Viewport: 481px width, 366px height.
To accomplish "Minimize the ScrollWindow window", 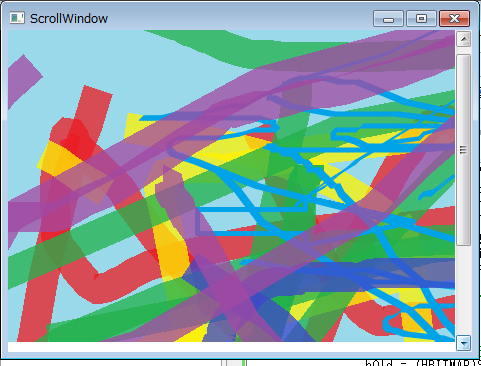I will pyautogui.click(x=388, y=18).
